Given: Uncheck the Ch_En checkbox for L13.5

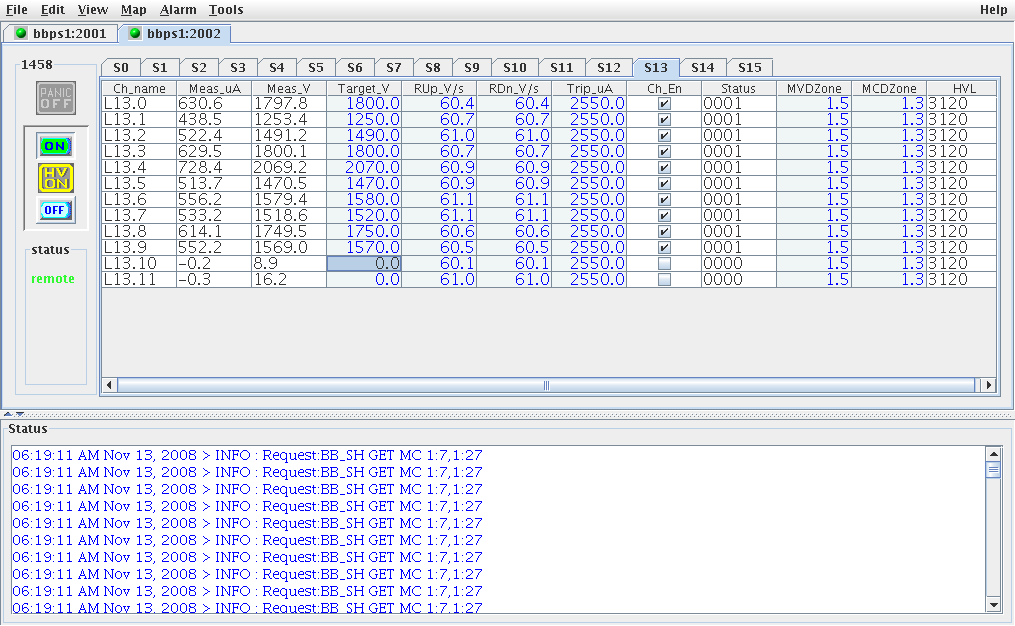Looking at the screenshot, I should coord(664,184).
